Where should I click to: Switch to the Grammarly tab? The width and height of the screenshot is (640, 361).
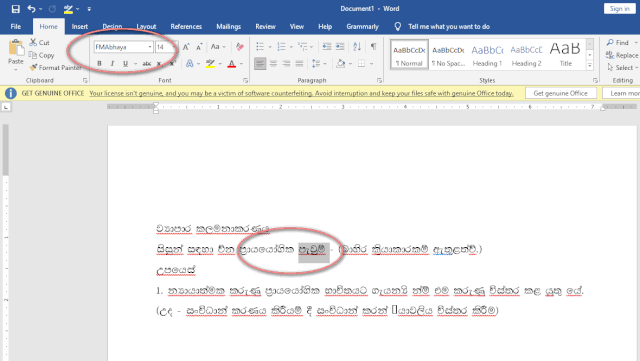pyautogui.click(x=362, y=27)
